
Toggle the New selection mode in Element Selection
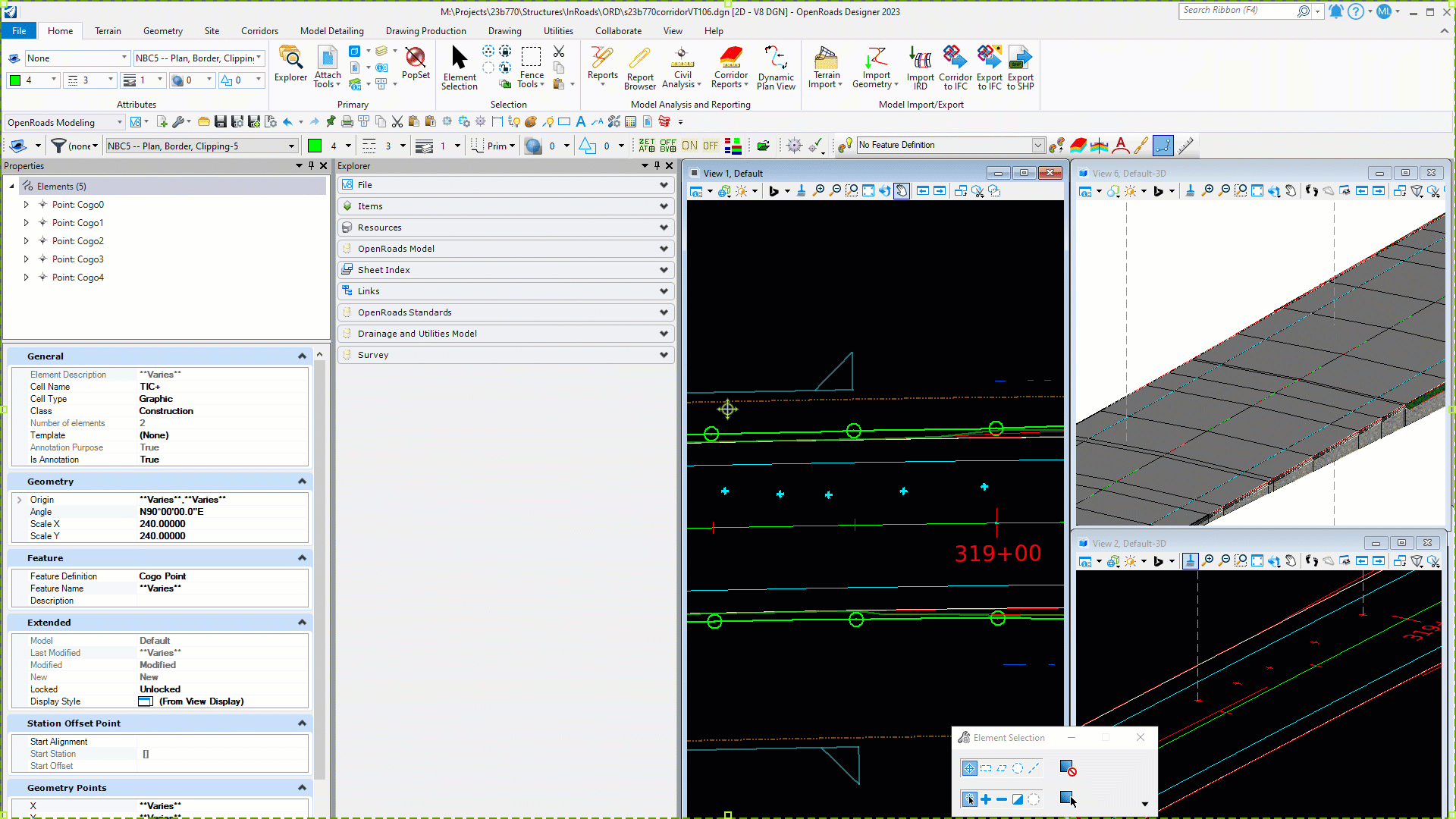coord(969,799)
